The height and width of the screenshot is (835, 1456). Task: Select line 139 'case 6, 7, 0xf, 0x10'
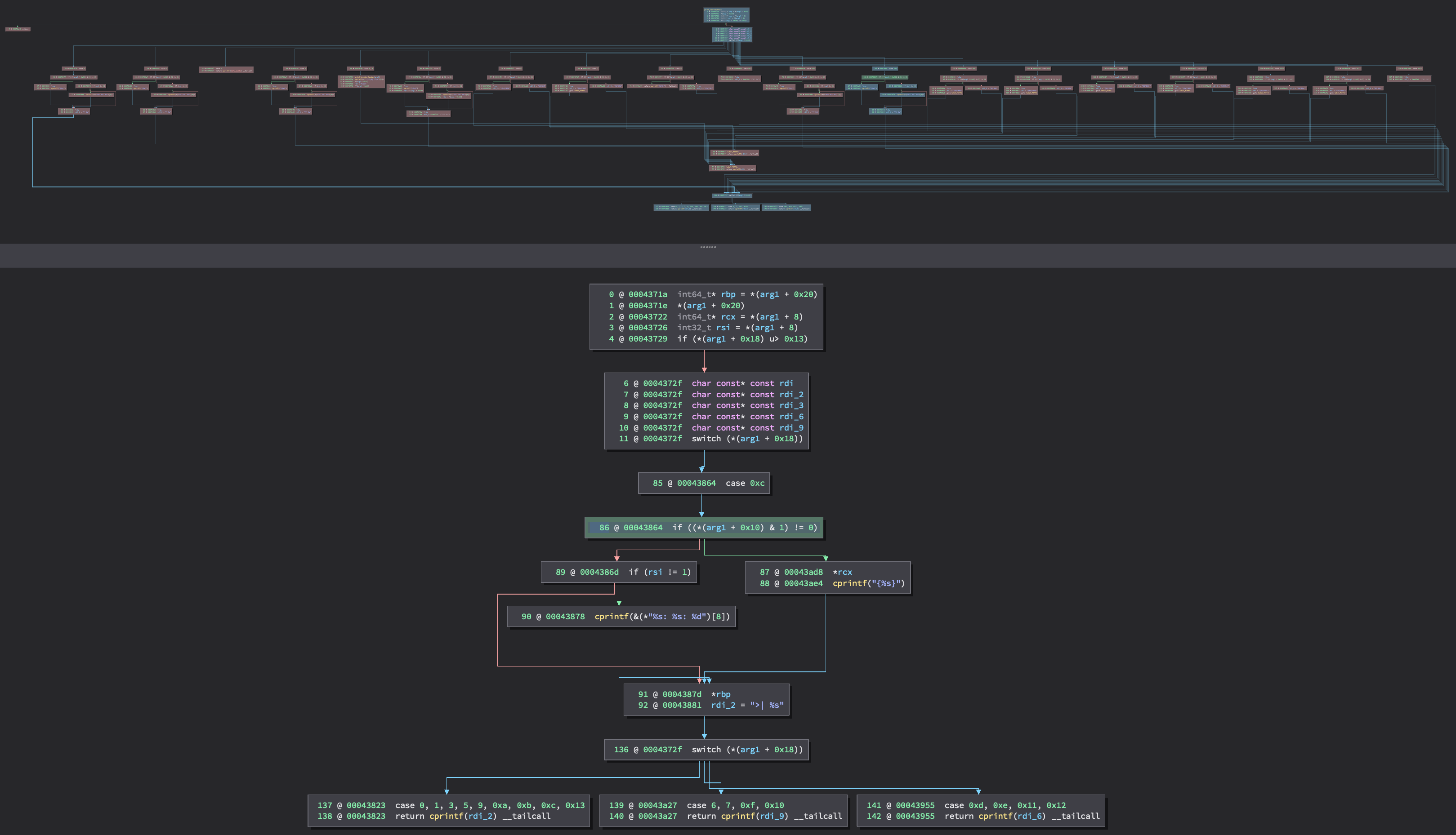[x=697, y=805]
